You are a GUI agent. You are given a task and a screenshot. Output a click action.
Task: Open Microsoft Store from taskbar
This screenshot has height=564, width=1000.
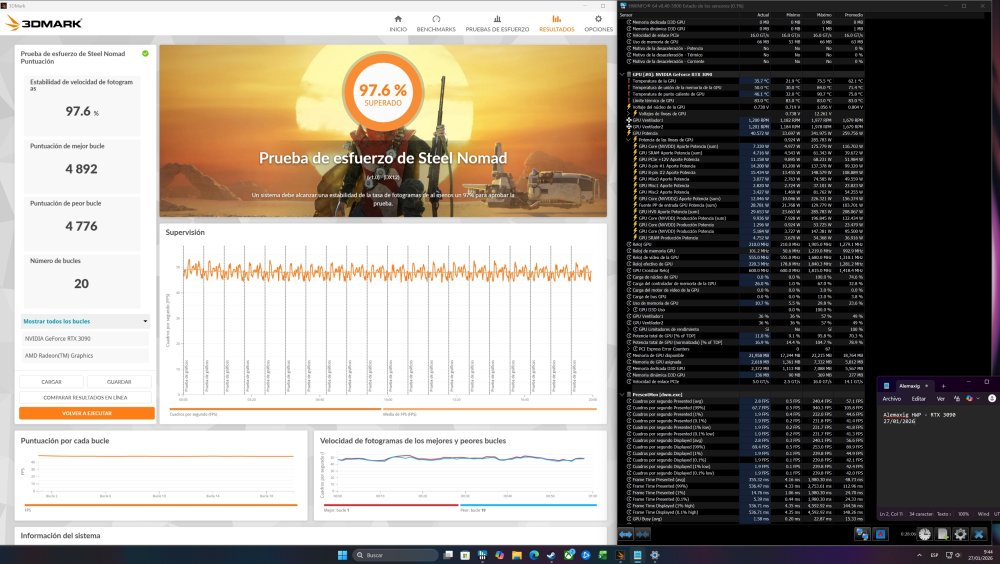point(465,555)
